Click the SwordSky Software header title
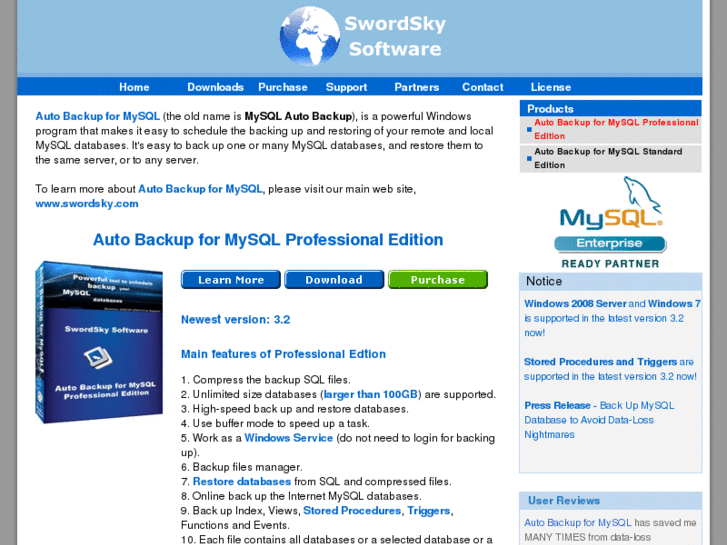Screen dimensions: 727x545 click(x=395, y=36)
